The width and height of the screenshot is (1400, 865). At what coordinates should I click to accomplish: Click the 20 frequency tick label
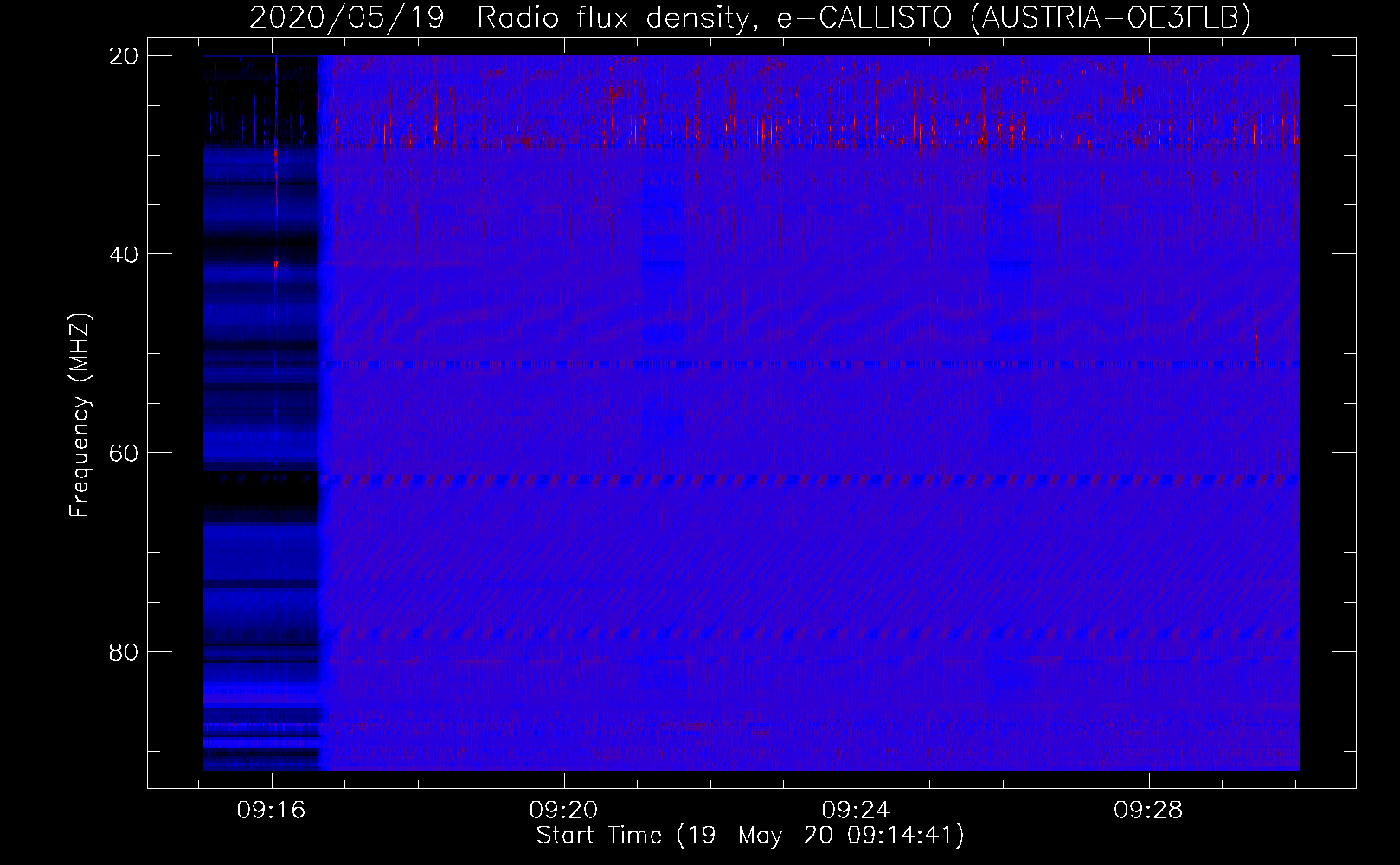point(124,55)
